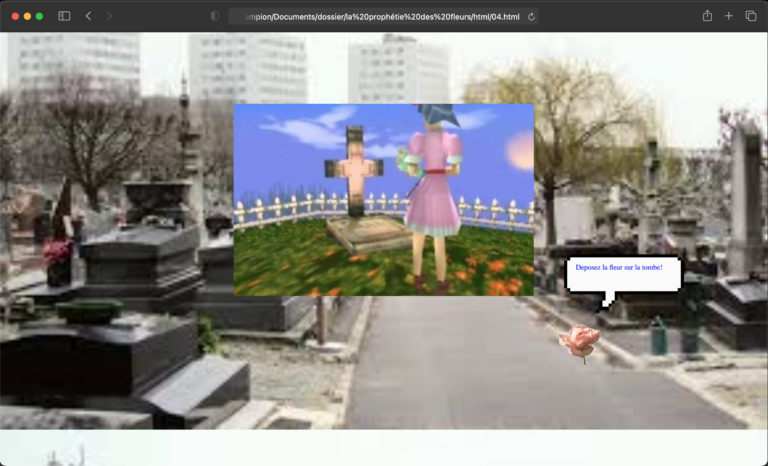768x466 pixels.
Task: Open a new tab with plus button
Action: [729, 16]
